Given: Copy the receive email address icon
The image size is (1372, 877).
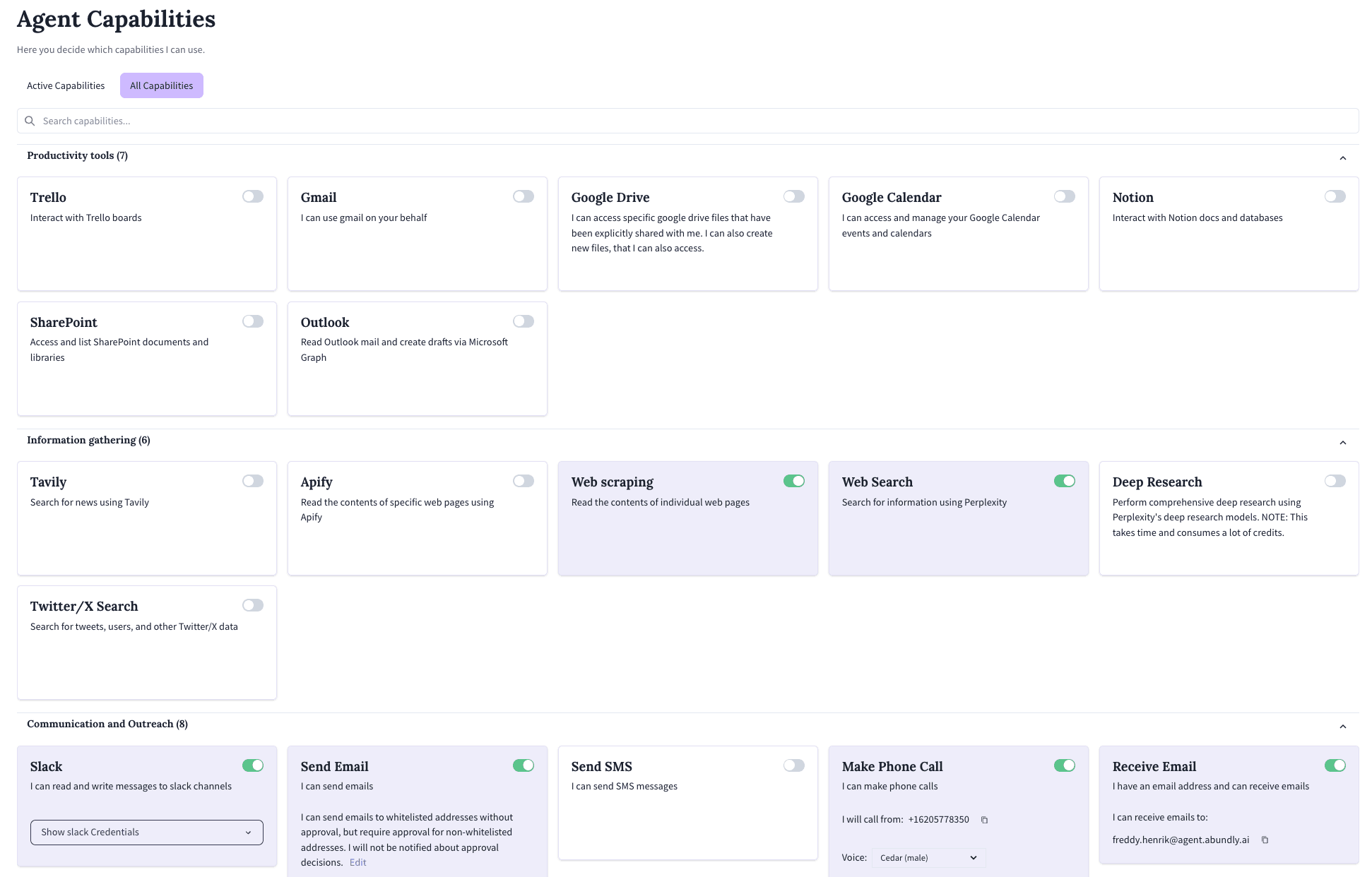Looking at the screenshot, I should 1265,840.
